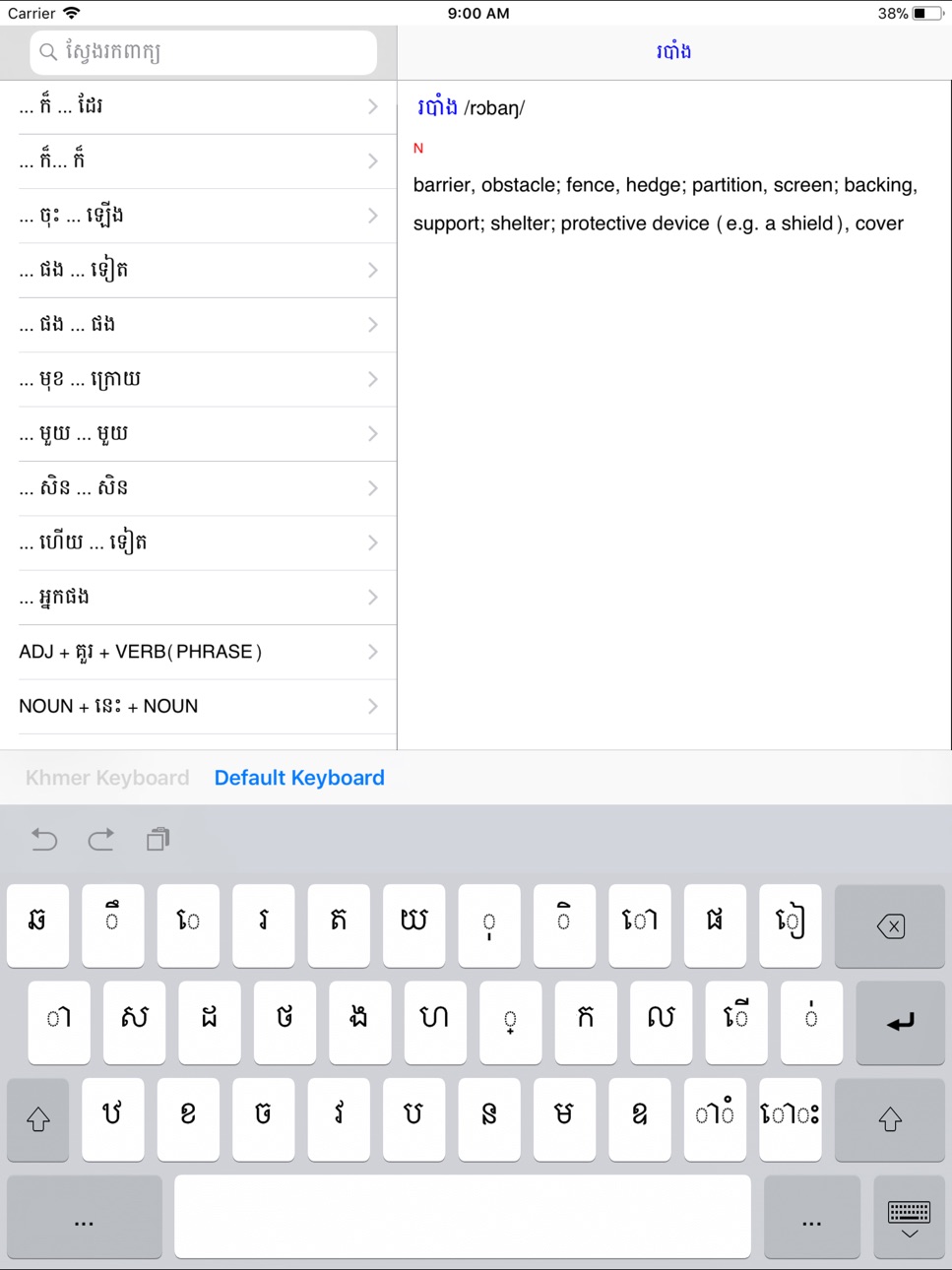The height and width of the screenshot is (1270, 952).
Task: Tap the ខ key on bottom row
Action: (188, 1119)
